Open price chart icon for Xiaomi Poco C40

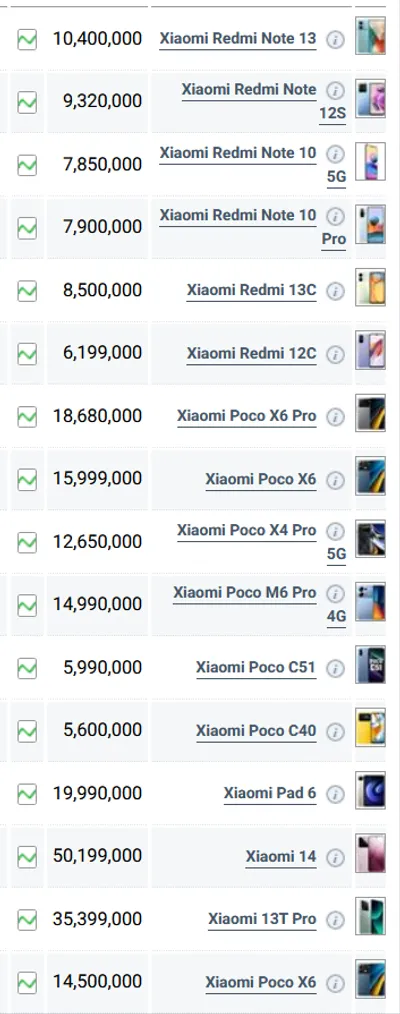pos(27,732)
